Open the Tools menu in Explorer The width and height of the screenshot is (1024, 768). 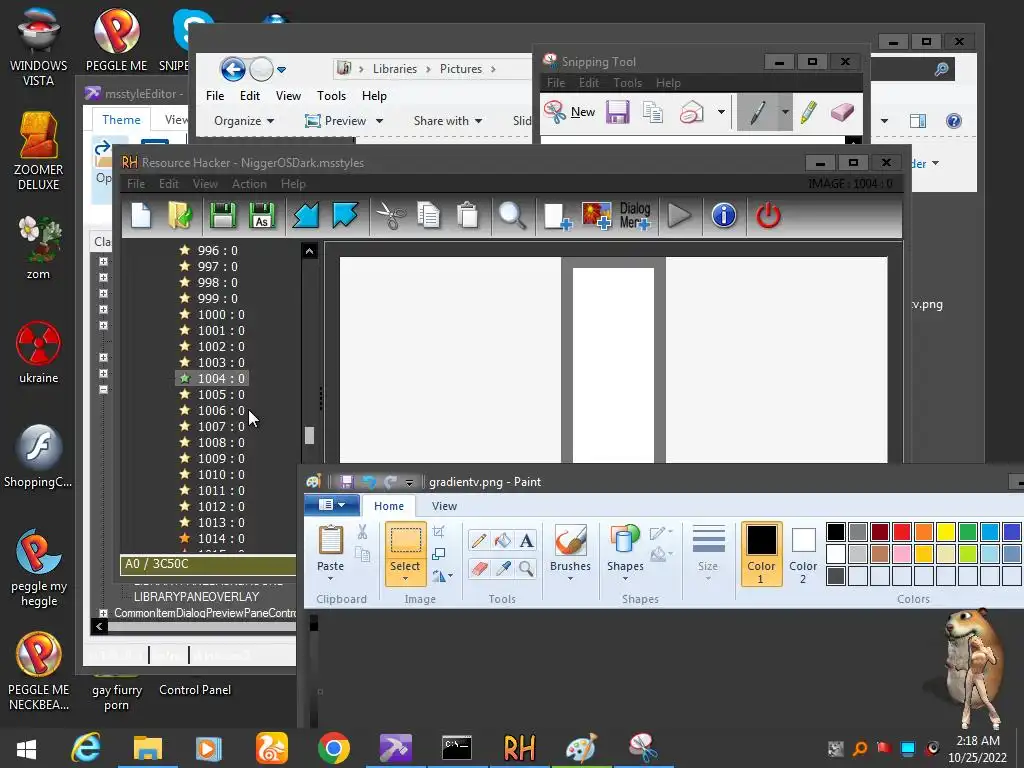point(331,96)
